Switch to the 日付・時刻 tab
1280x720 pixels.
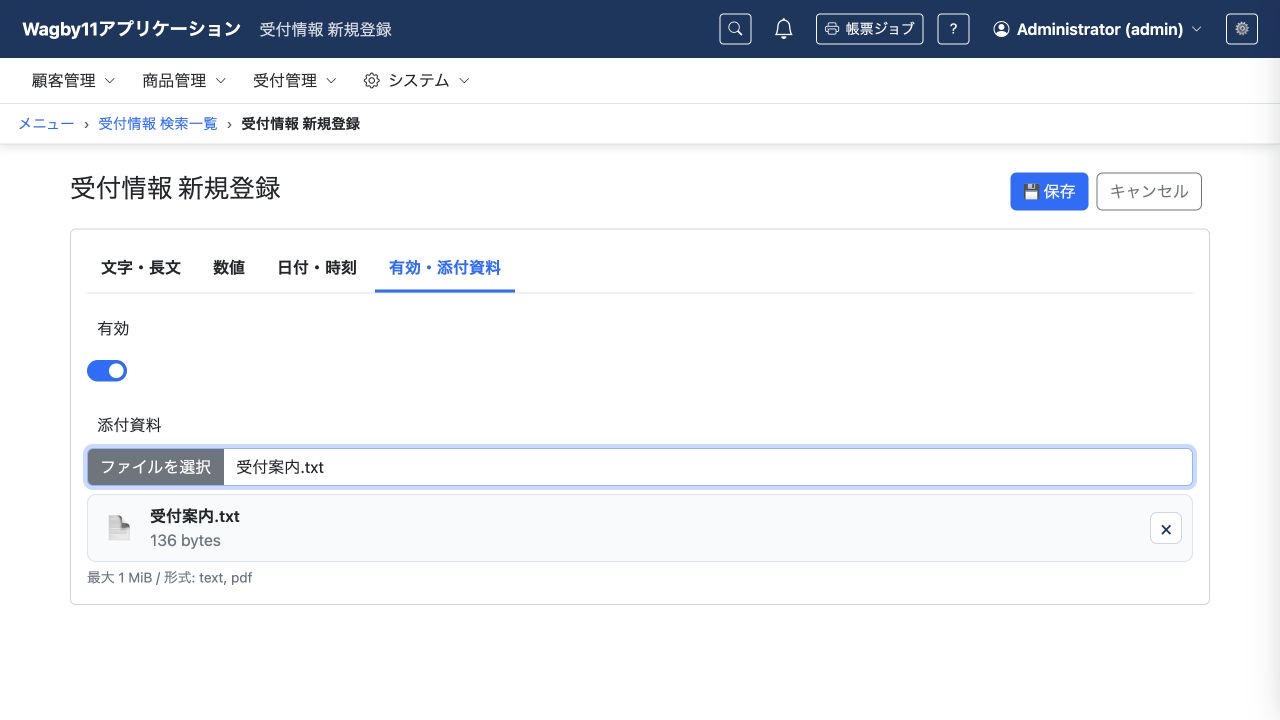[317, 268]
